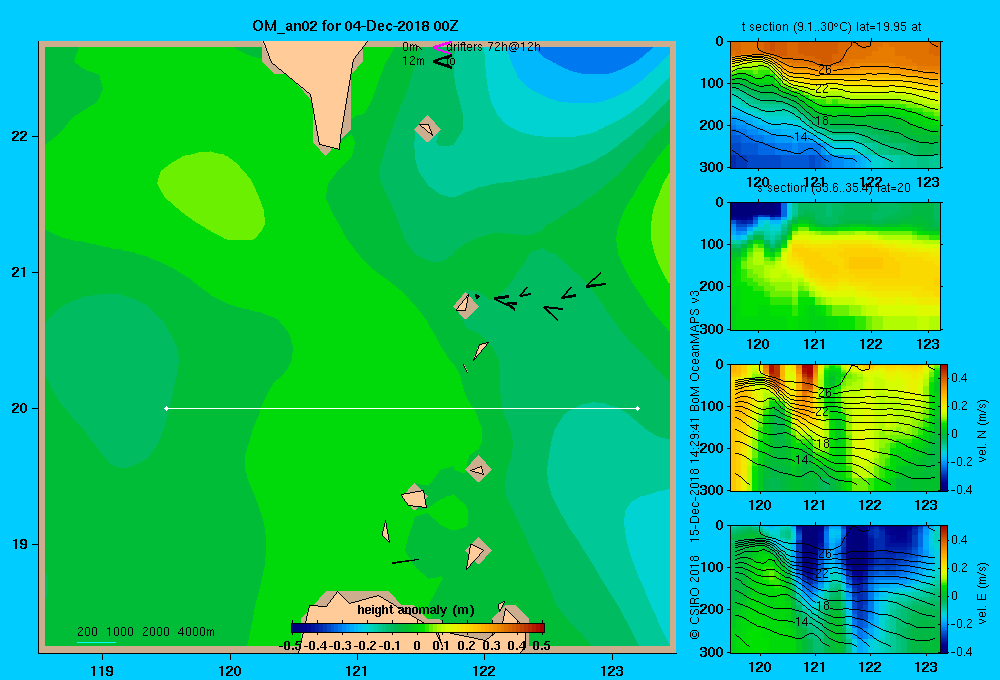
Task: Select the map title 'OM_an02 for 04-Dec-2018 00Z'
Action: click(355, 26)
